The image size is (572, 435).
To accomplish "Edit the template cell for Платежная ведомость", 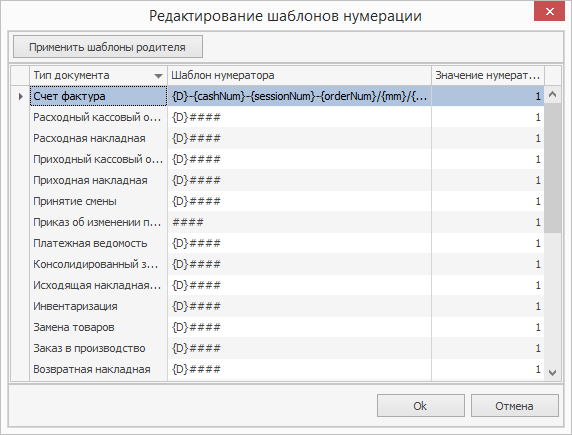I will click(x=299, y=243).
